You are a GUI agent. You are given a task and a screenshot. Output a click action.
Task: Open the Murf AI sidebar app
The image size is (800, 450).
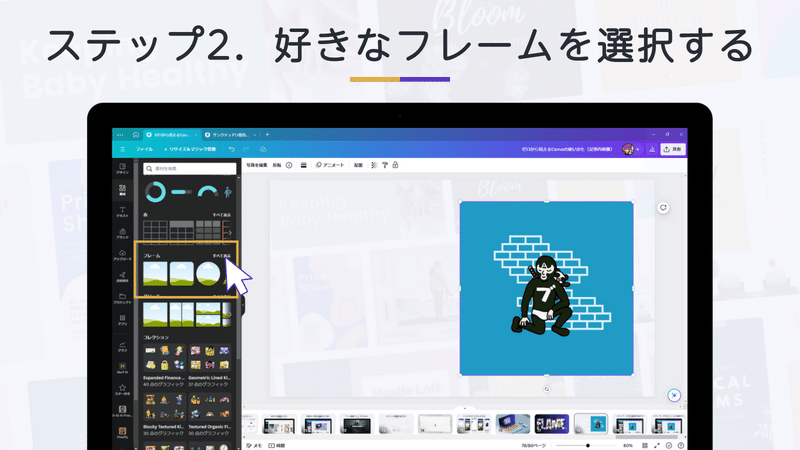(x=122, y=368)
